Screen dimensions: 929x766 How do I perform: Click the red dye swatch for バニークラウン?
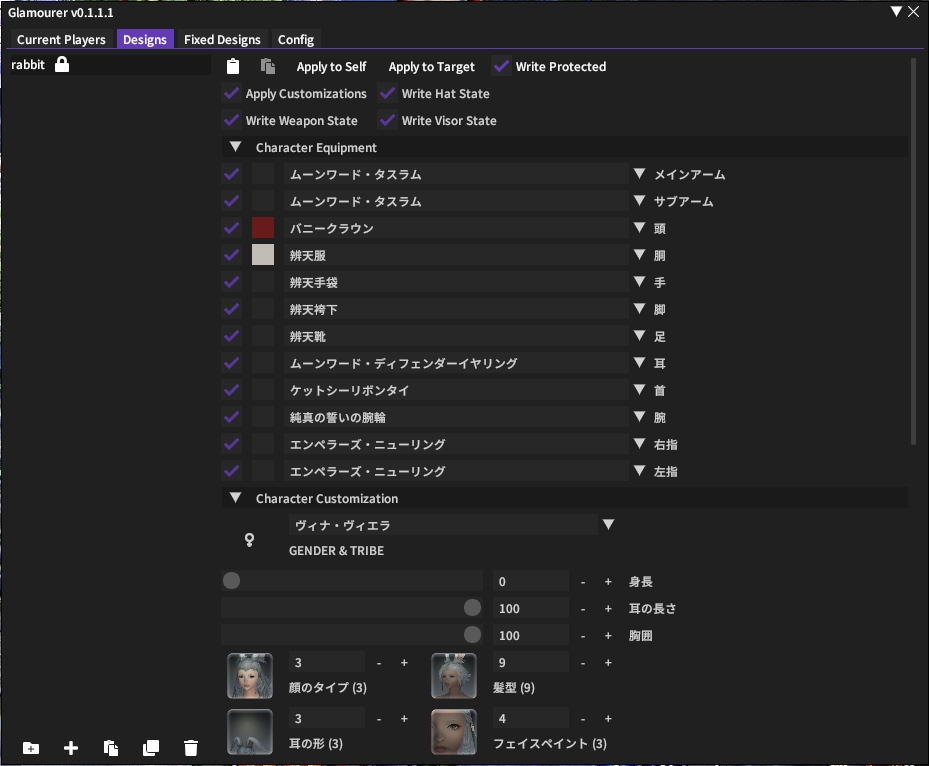(263, 228)
